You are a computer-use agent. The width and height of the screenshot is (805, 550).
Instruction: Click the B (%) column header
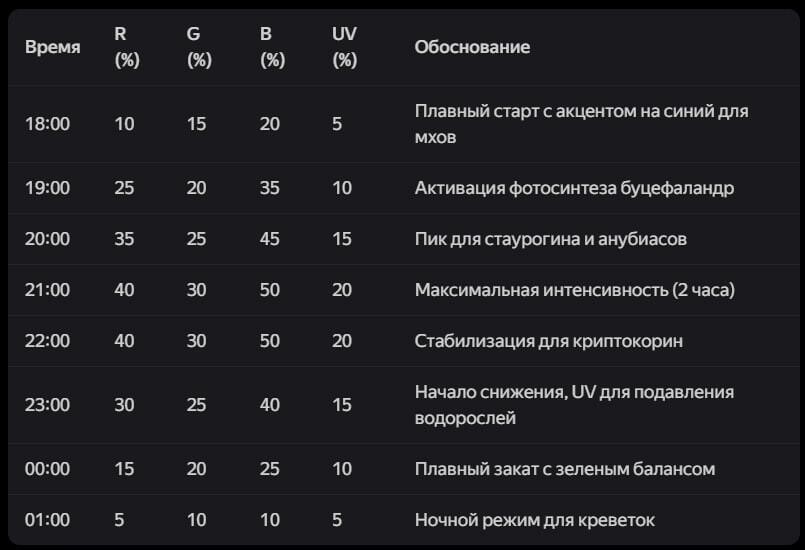click(272, 47)
